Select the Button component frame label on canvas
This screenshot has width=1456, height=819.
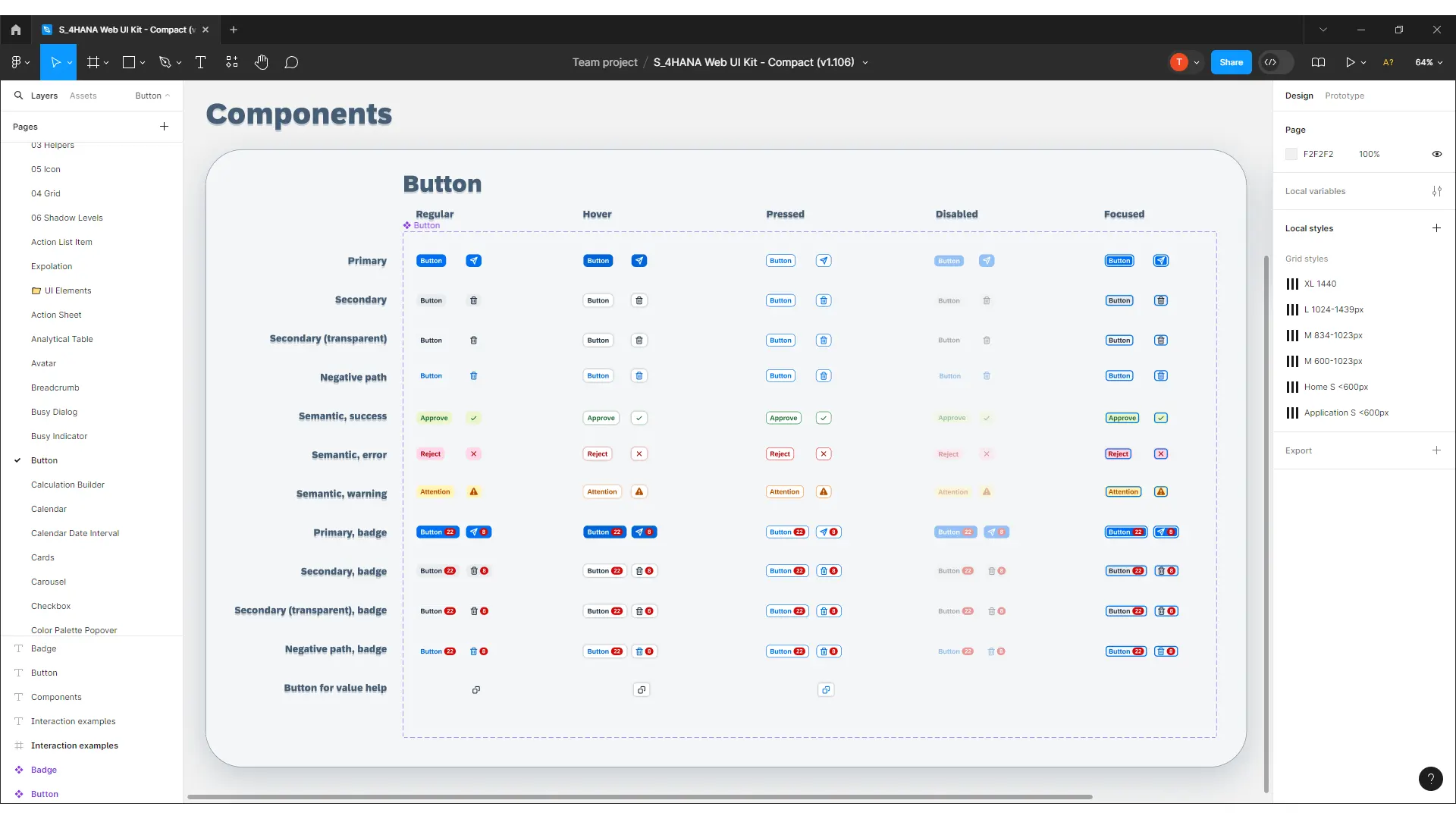point(422,225)
